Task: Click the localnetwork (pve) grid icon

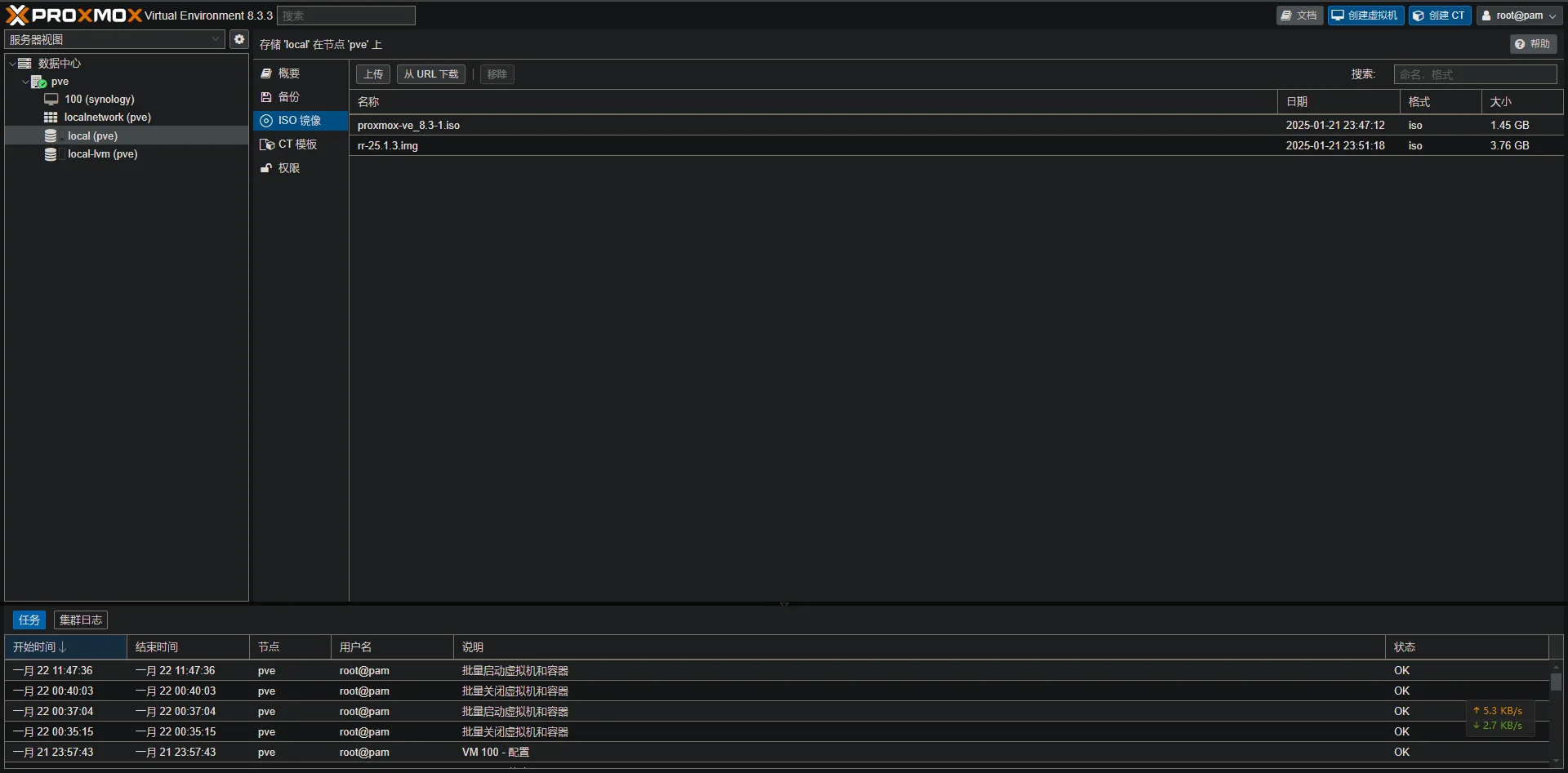Action: (x=51, y=117)
